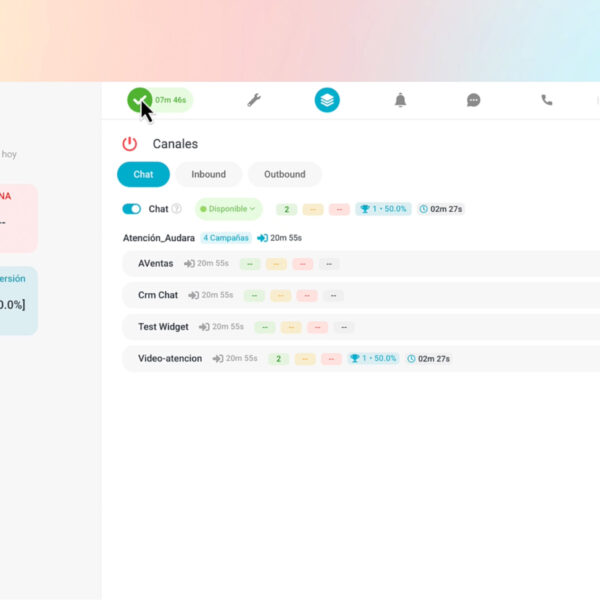Click the login icon in Video-atencion row

click(218, 359)
